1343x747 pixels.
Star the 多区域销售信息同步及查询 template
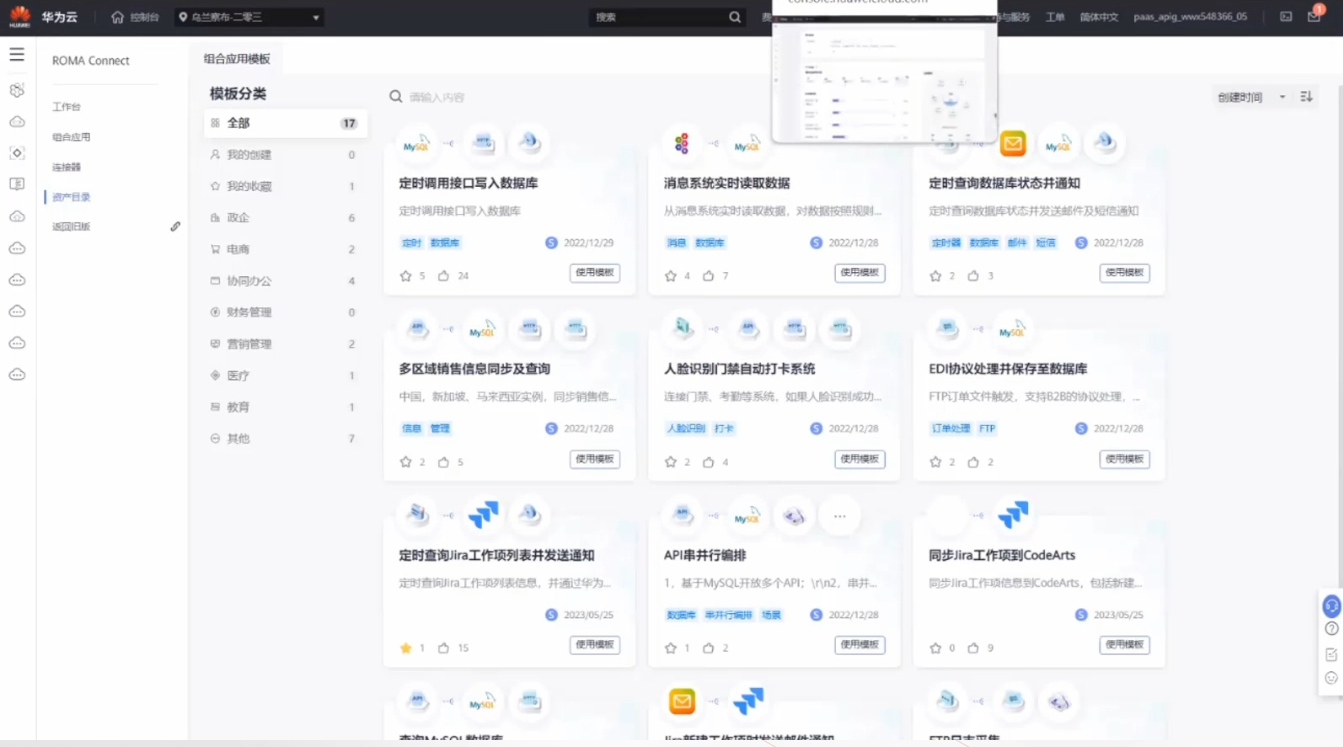coord(406,462)
